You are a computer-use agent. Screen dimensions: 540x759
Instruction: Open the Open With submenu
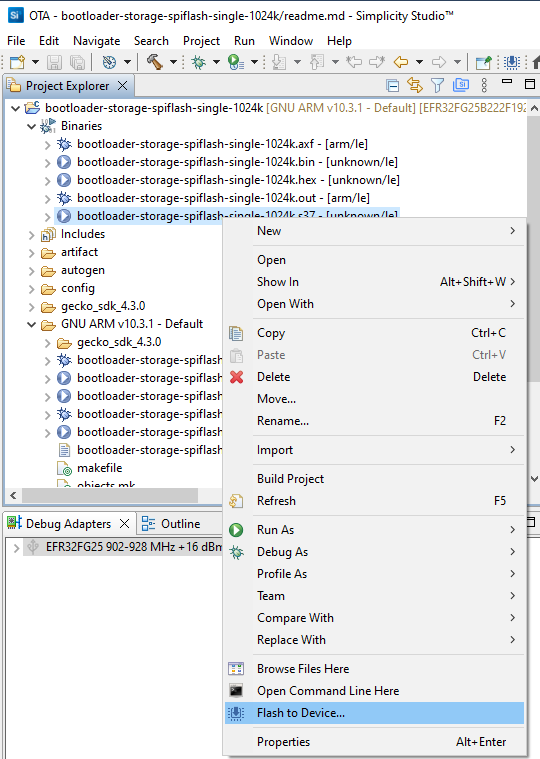point(374,304)
